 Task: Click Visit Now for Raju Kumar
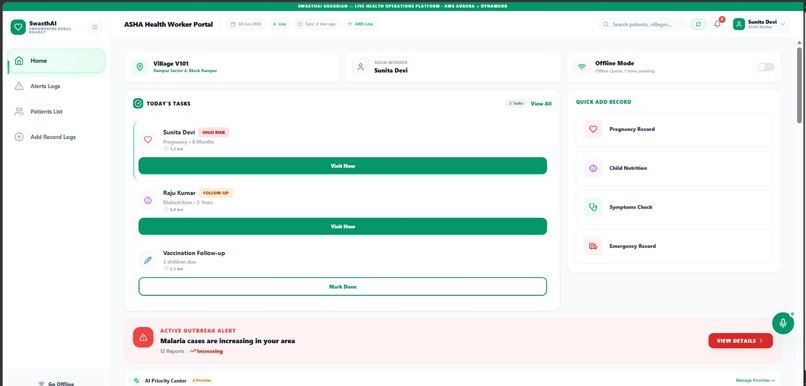(x=343, y=226)
